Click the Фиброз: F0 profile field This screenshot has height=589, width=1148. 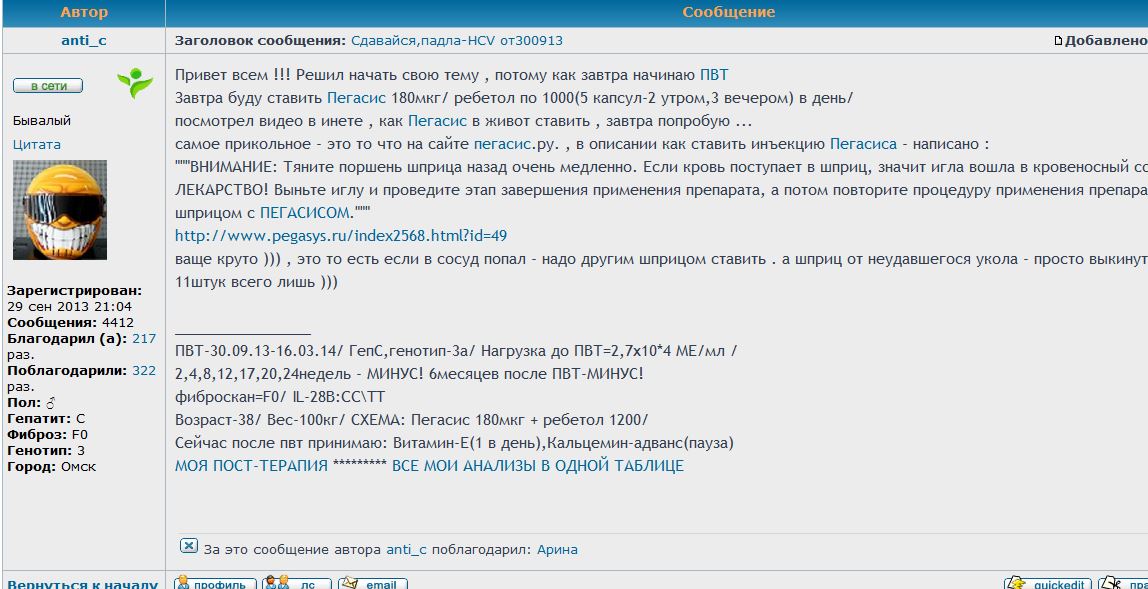point(48,434)
